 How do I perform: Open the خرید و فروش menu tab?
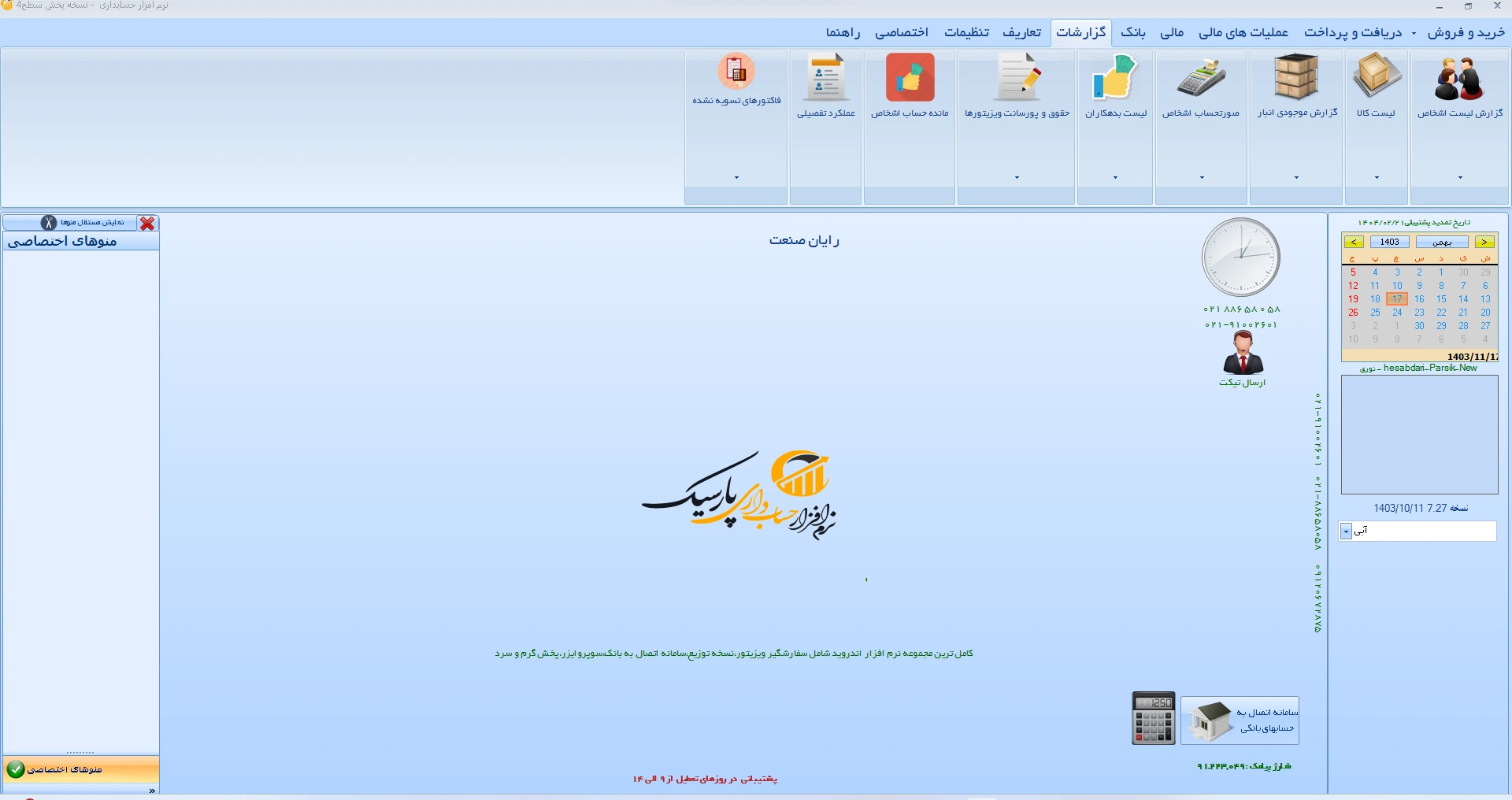(x=1466, y=32)
